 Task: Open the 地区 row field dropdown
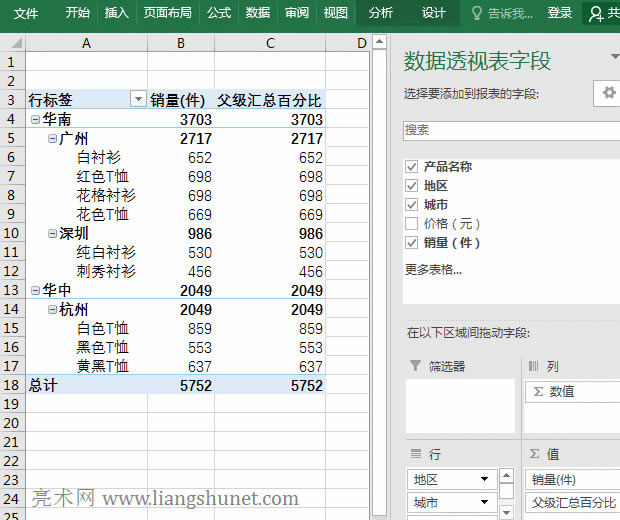click(x=484, y=480)
